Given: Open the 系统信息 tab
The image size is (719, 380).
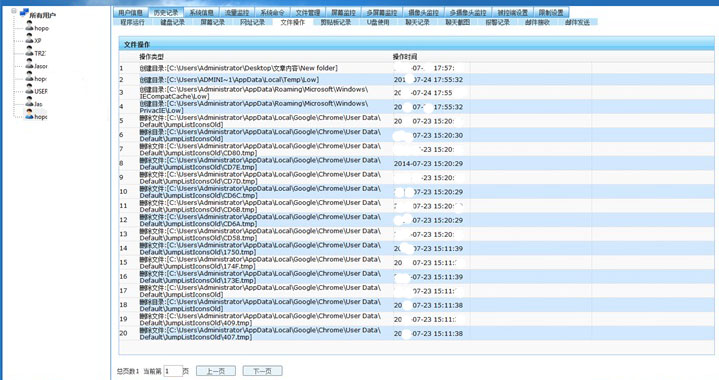Looking at the screenshot, I should point(201,12).
